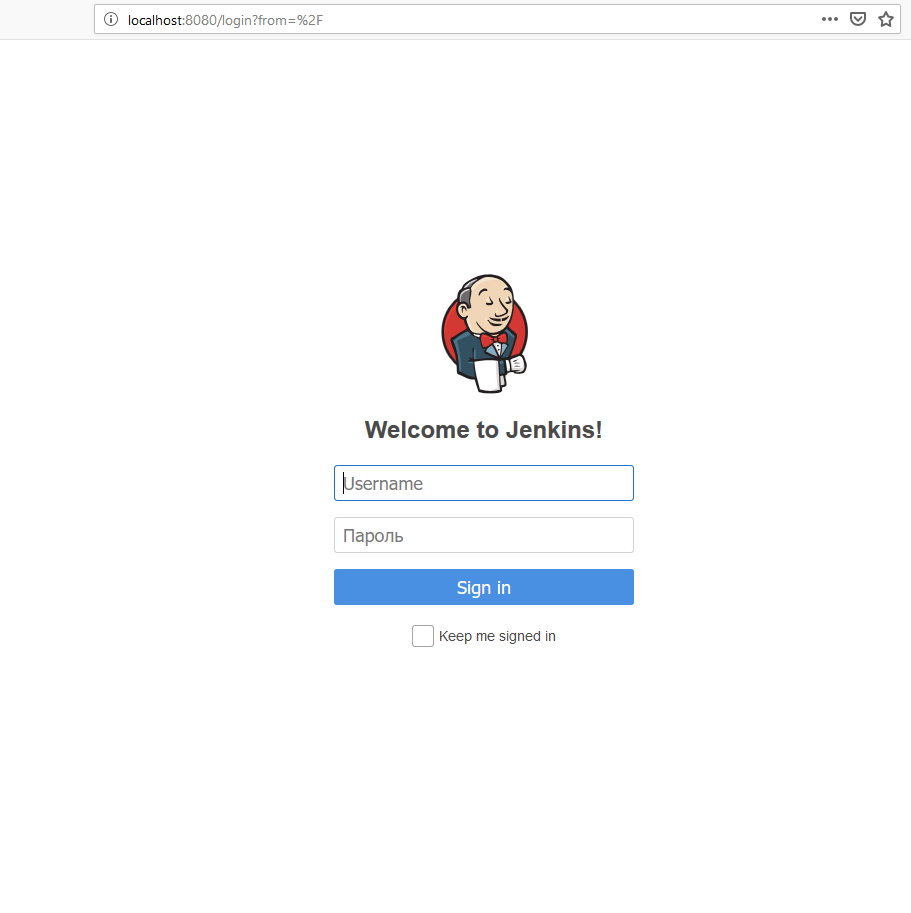Click the 'Keep me signed in' label text

coord(497,636)
